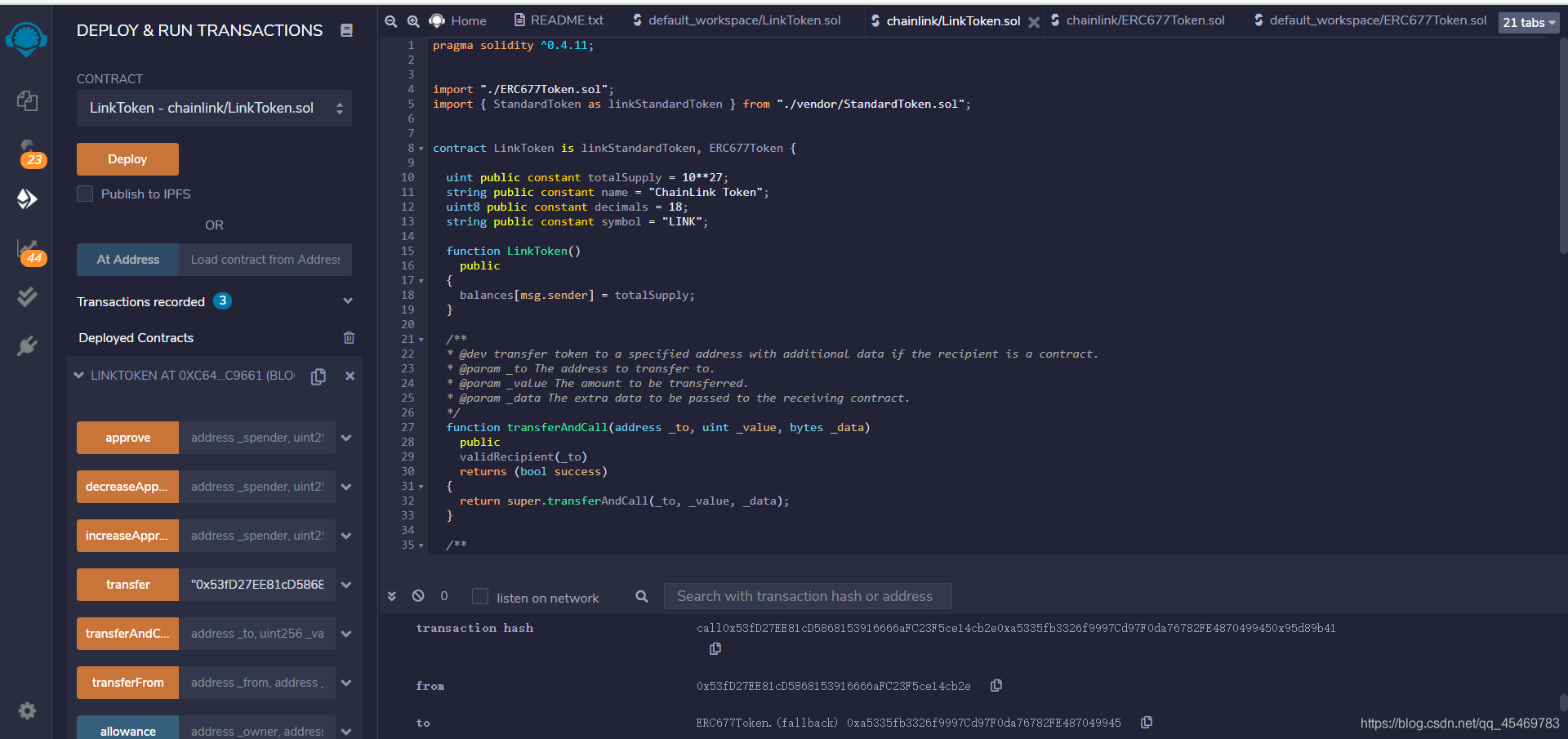Open the Solidity compiler sidebar icon
This screenshot has width=1568, height=739.
[x=29, y=153]
